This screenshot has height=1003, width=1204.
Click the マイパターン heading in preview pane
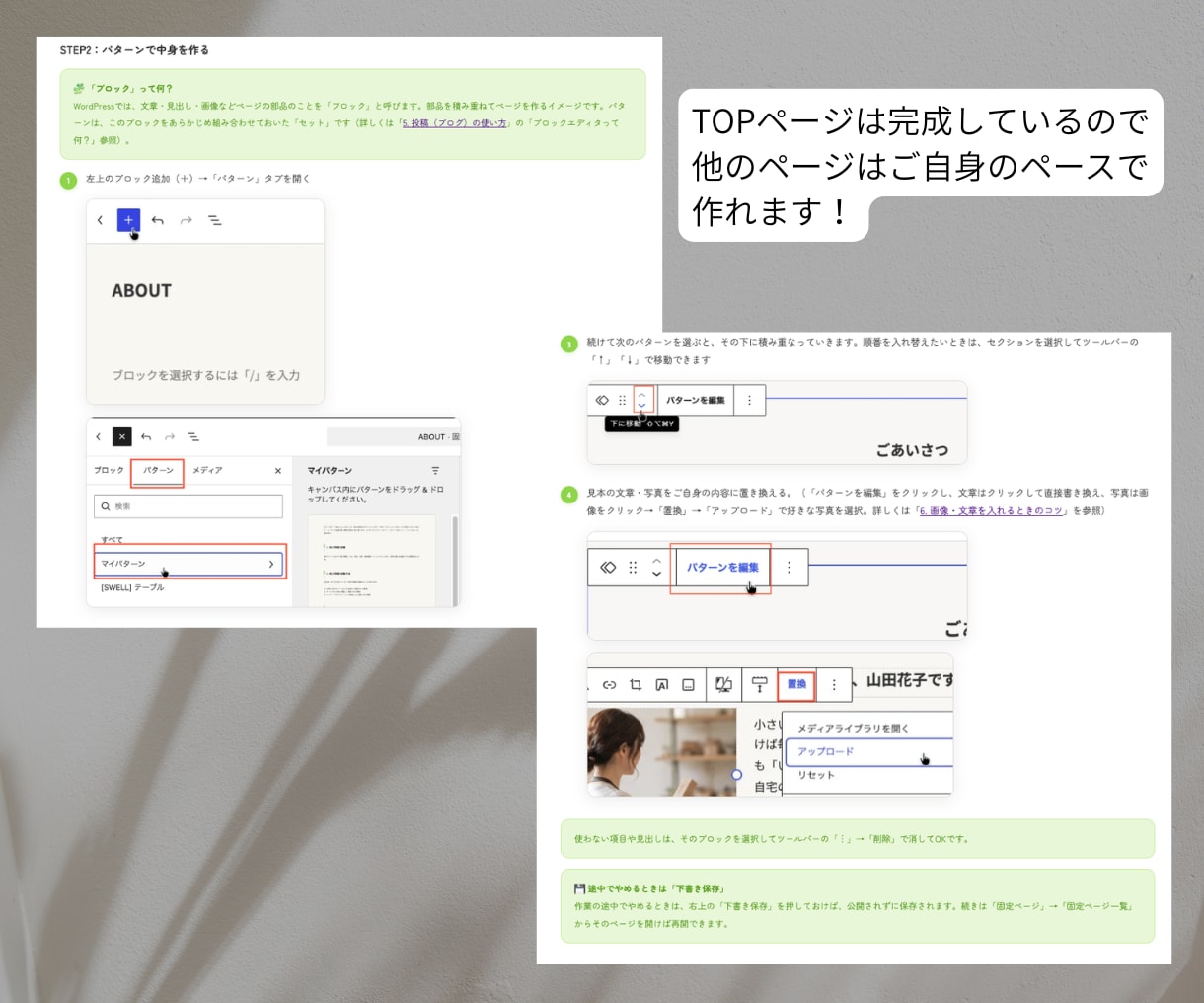pos(330,471)
